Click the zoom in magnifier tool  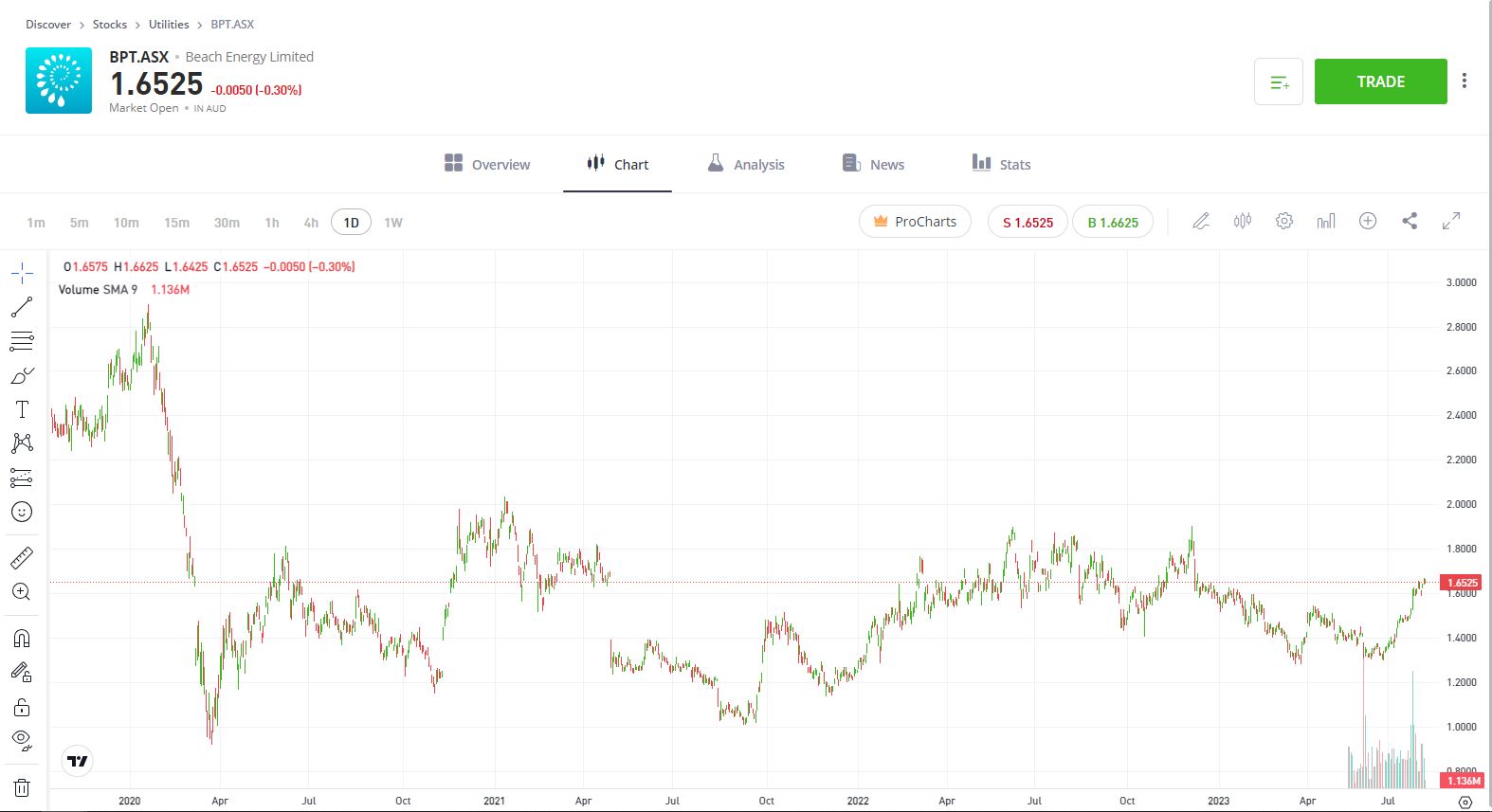(22, 592)
